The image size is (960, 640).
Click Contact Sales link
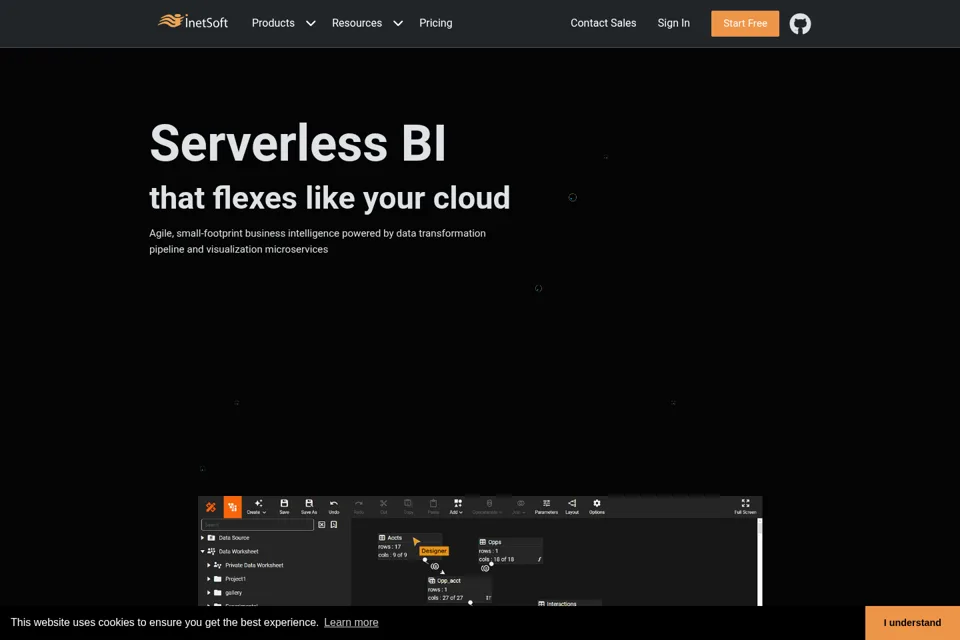(603, 23)
